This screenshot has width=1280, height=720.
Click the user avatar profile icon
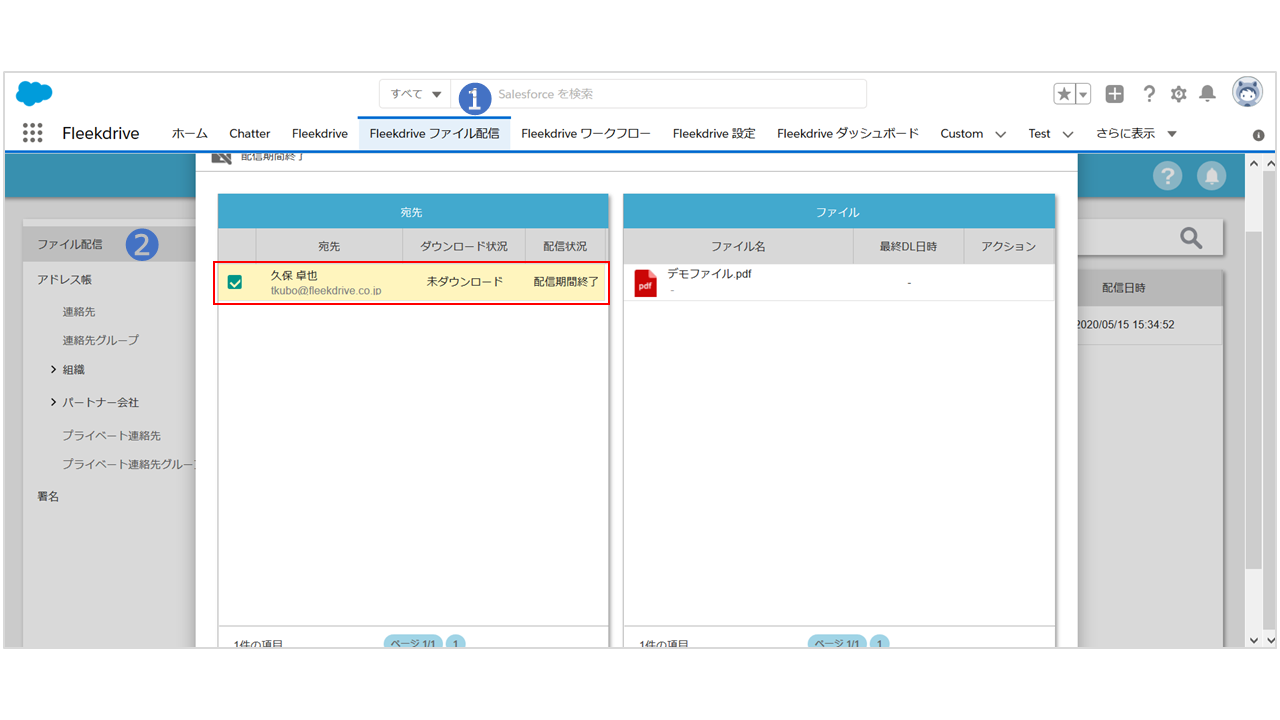(x=1247, y=92)
